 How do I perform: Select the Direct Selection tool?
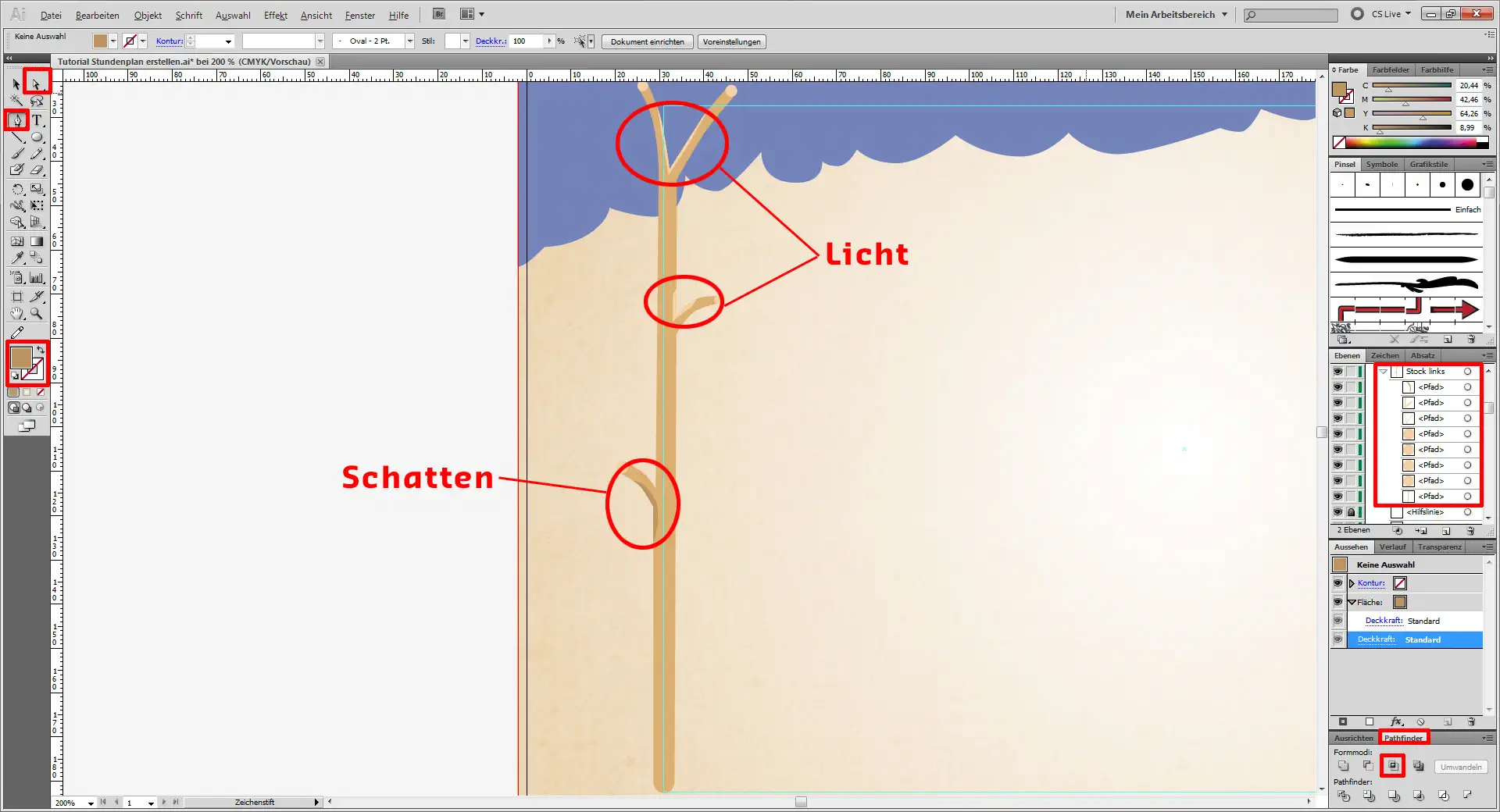pyautogui.click(x=36, y=84)
